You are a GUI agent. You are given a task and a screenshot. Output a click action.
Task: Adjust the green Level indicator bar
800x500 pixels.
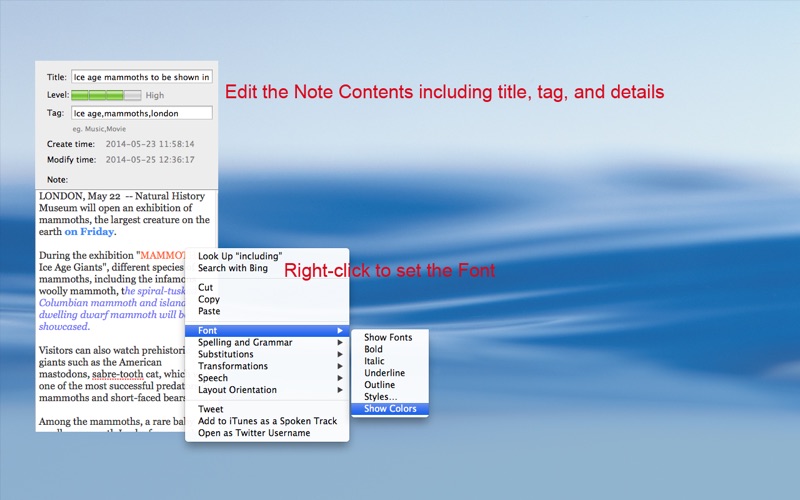(x=106, y=95)
